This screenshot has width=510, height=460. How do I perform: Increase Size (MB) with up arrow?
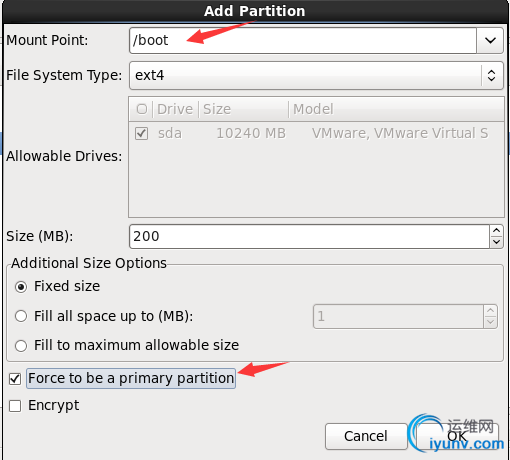click(x=496, y=231)
